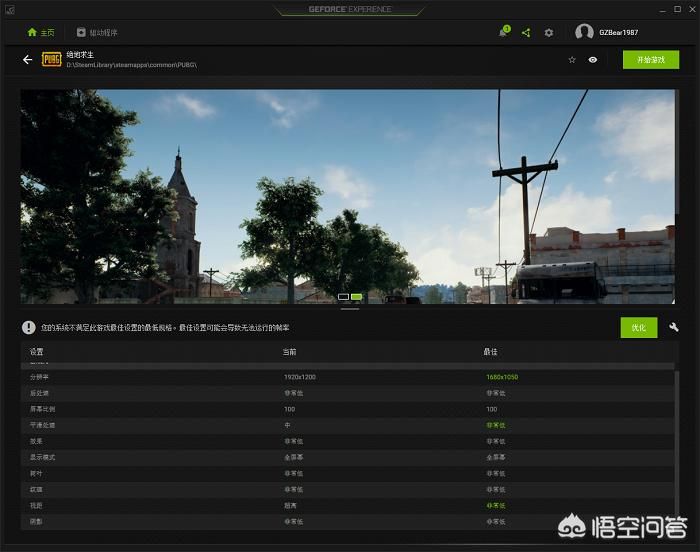Open the notifications bell icon
Viewport: 700px width, 552px height.
503,32
